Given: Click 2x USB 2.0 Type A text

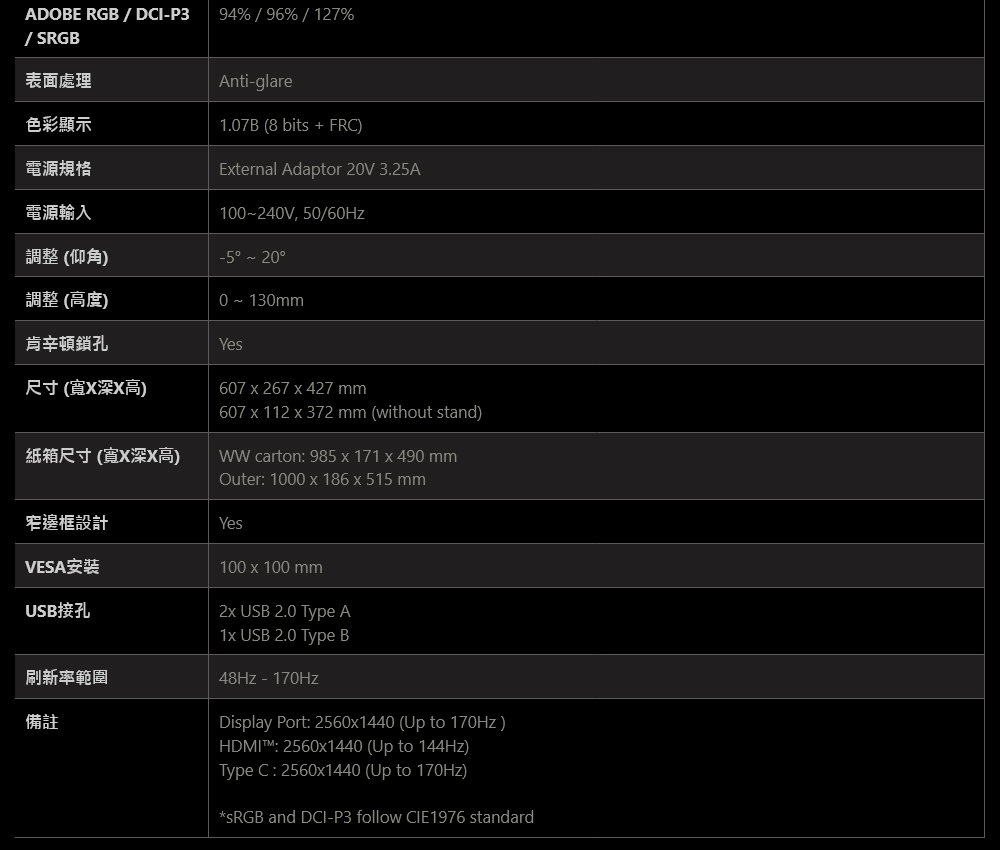Looking at the screenshot, I should pos(284,611).
